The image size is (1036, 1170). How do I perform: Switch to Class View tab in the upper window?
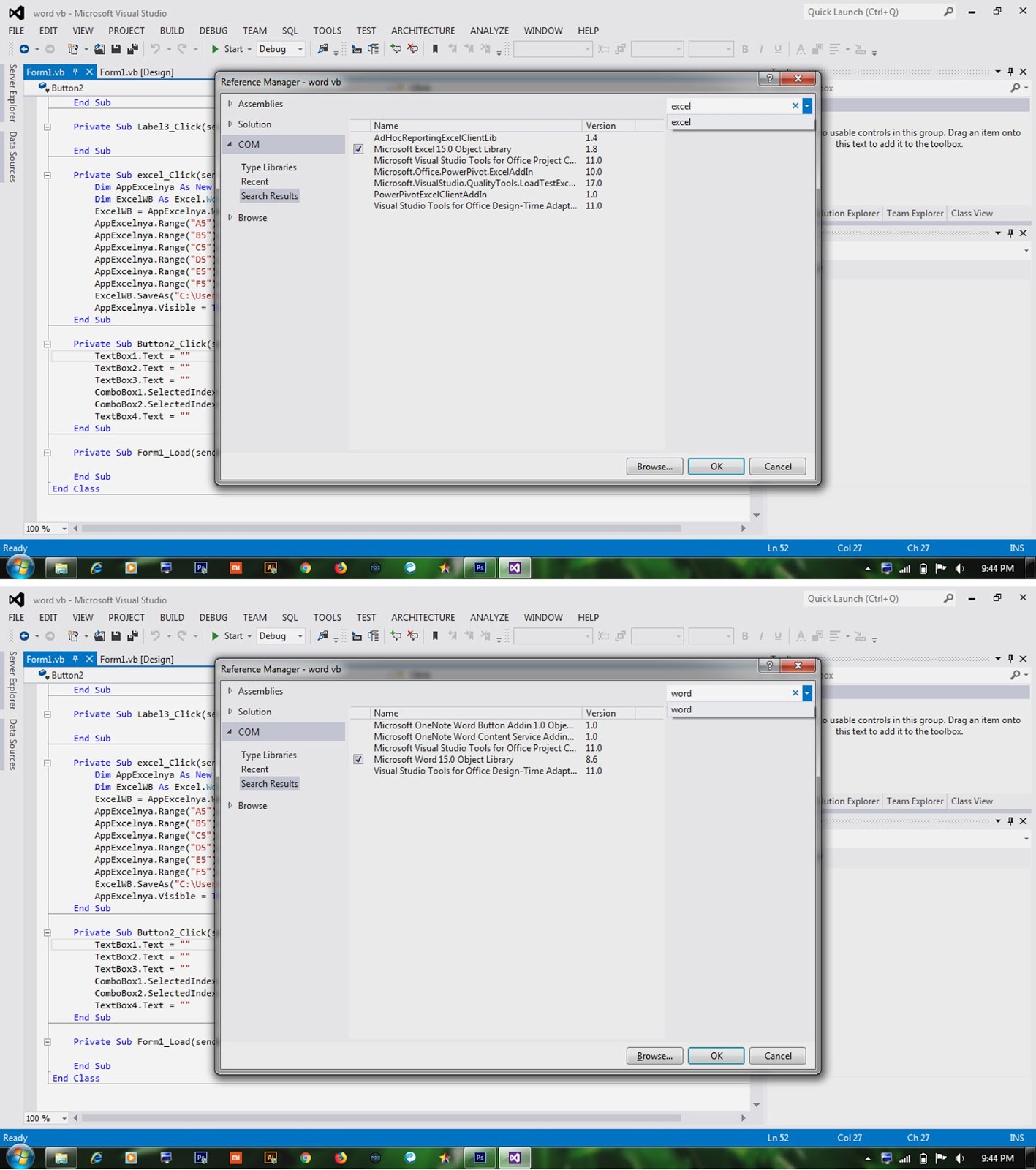coord(972,214)
